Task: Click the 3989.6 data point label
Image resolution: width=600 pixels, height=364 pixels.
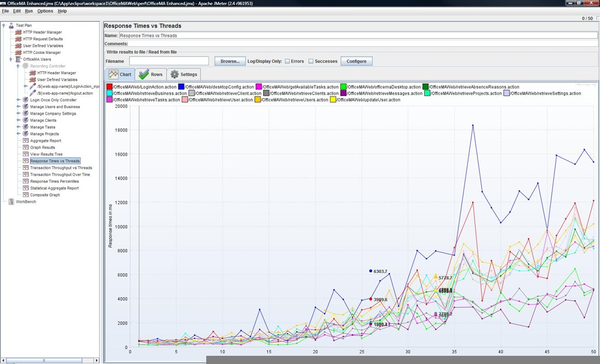Action: tap(380, 299)
